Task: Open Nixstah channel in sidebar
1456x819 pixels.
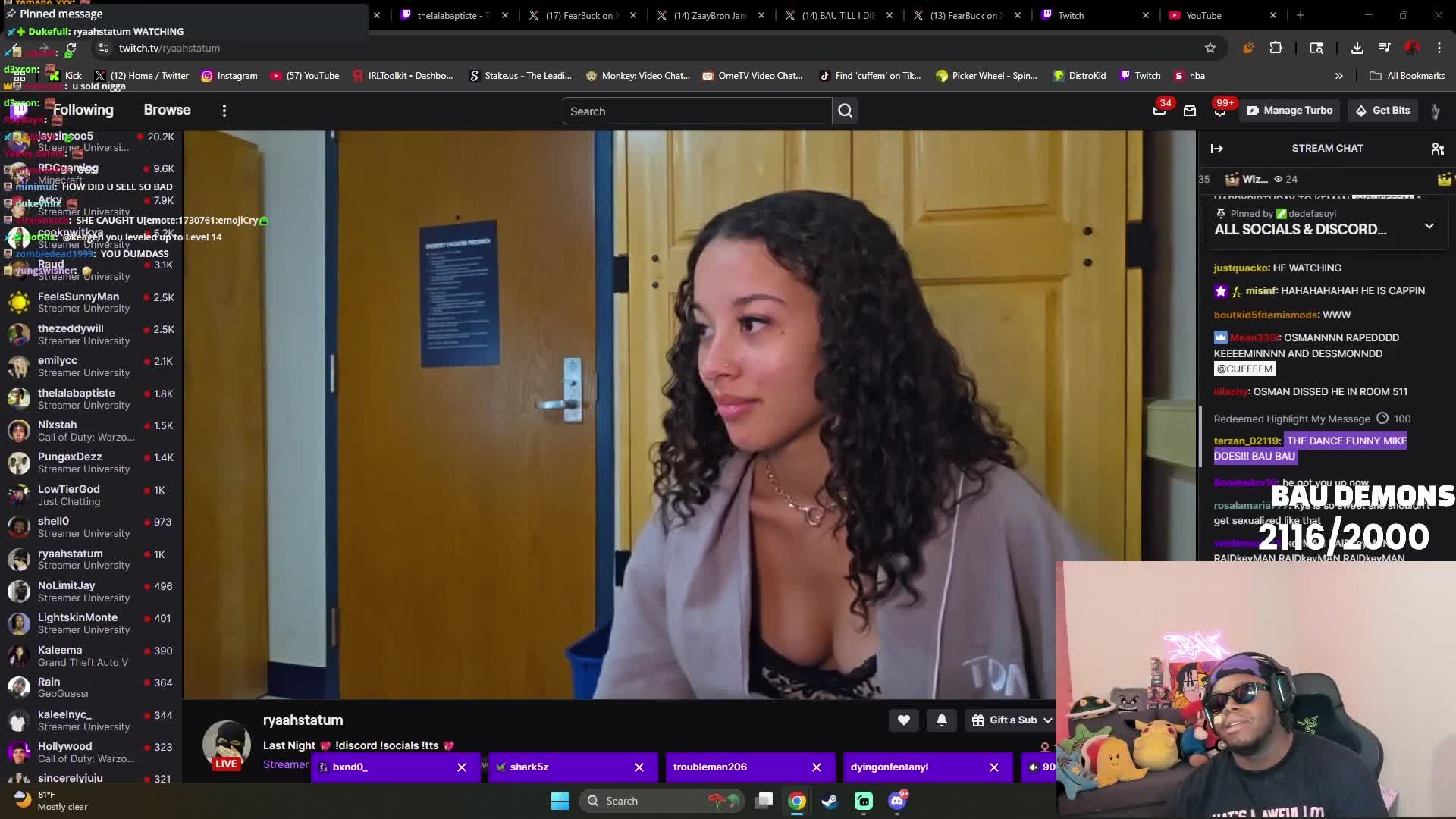Action: [x=91, y=431]
